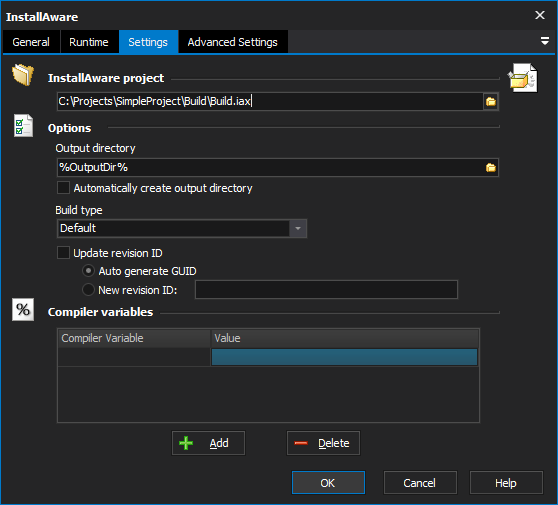This screenshot has width=558, height=505.
Task: Click the folder icon beside InstallAware project heading
Action: click(23, 75)
